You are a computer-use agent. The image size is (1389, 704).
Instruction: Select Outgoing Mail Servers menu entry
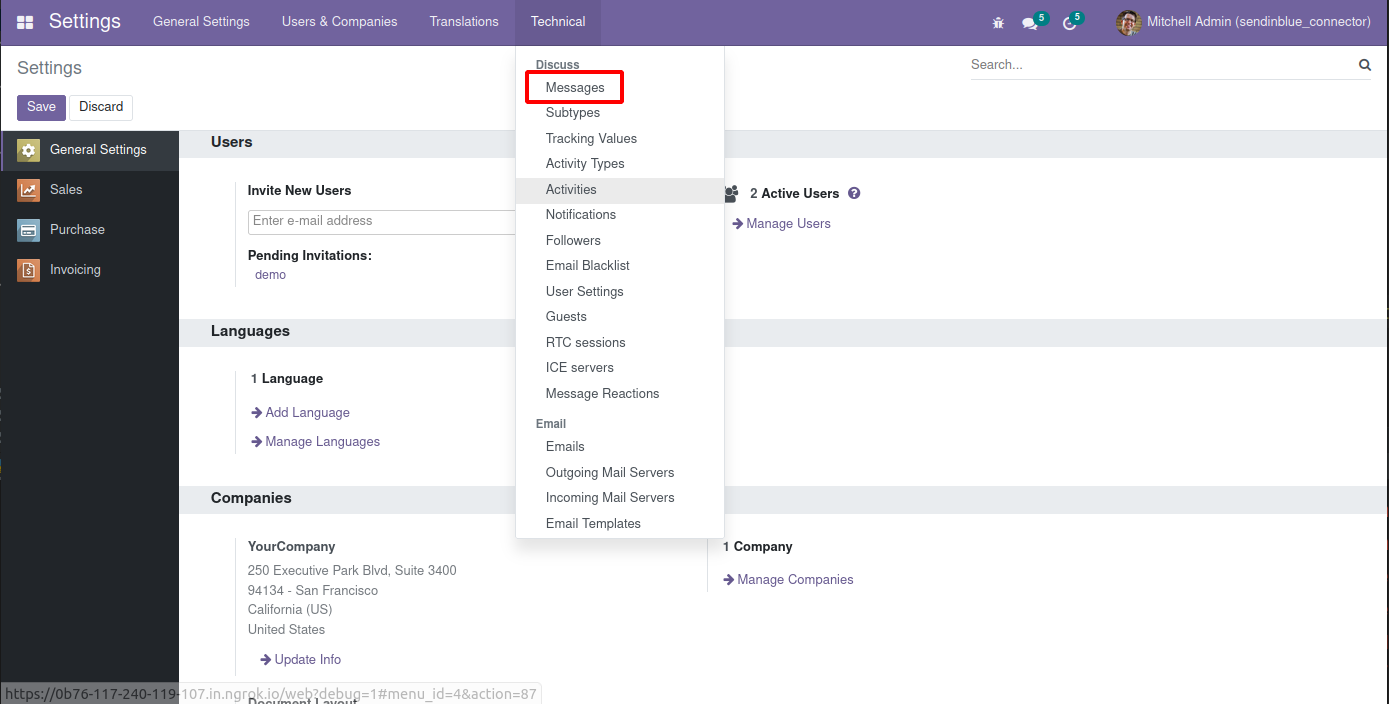(x=610, y=473)
